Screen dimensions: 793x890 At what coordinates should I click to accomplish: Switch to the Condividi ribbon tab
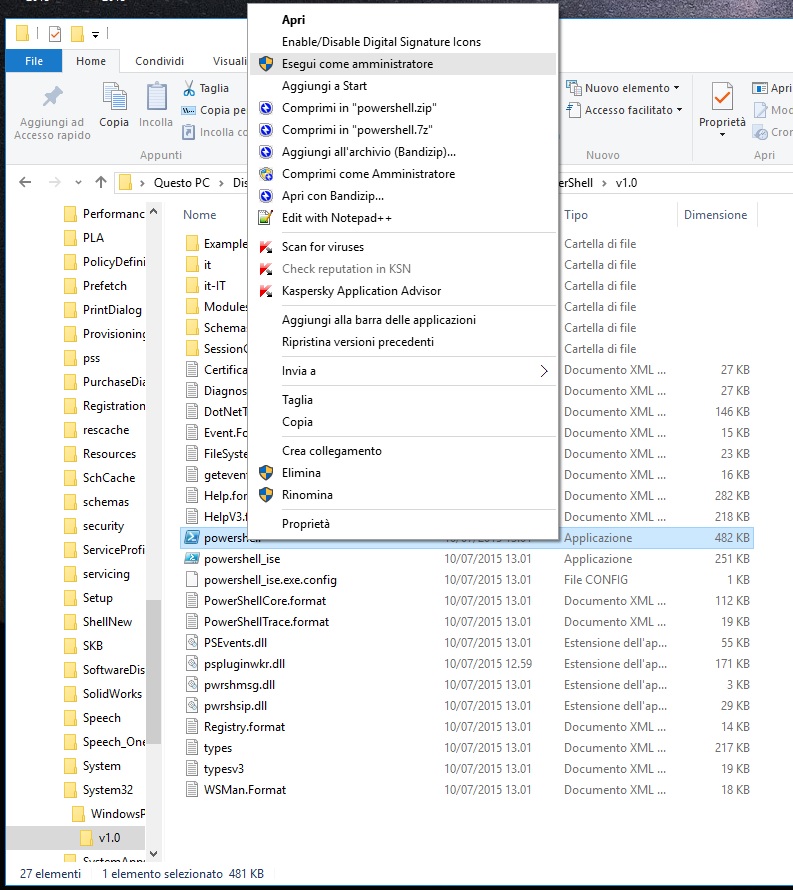coord(159,61)
